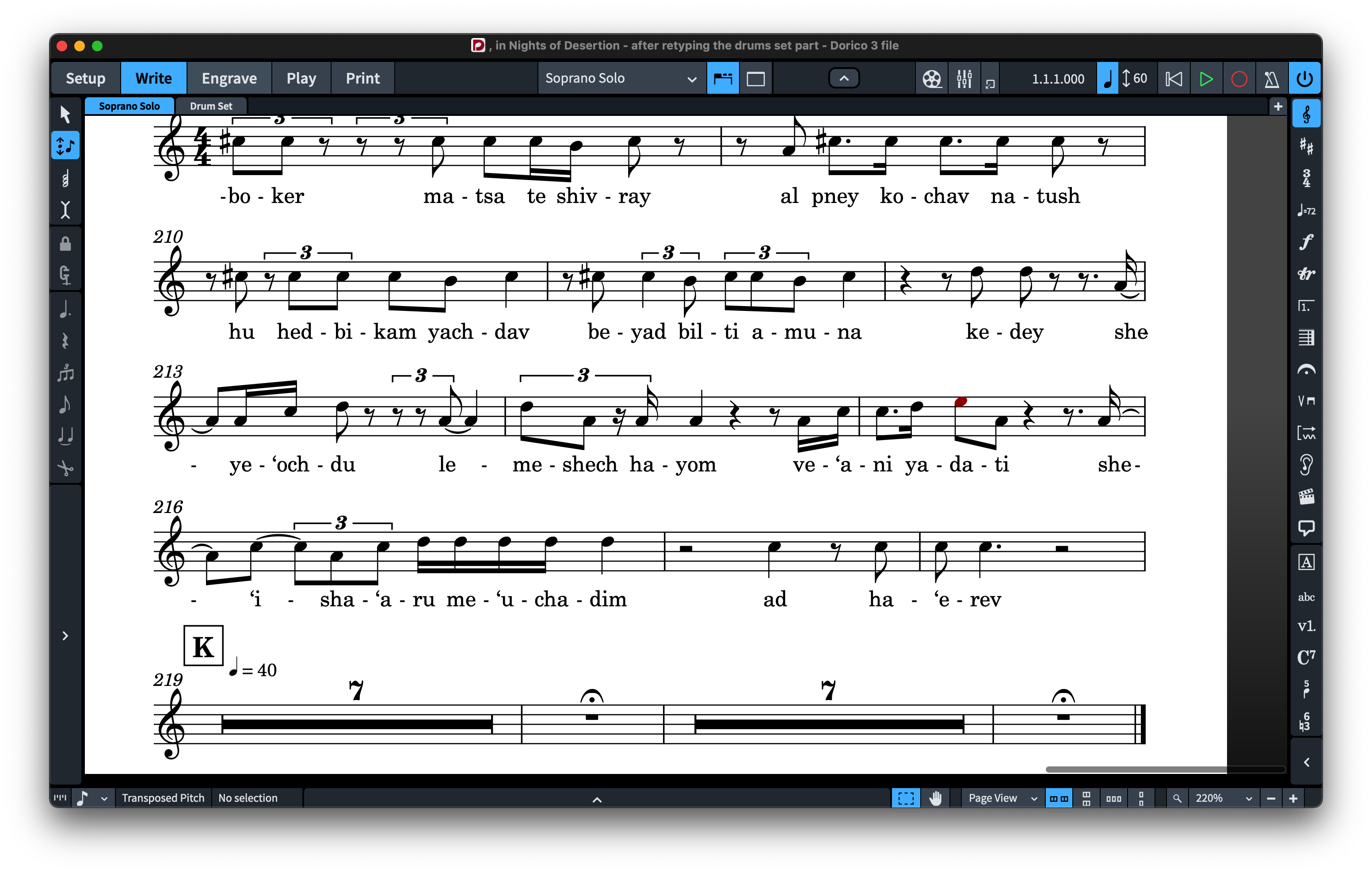Switch to galley view button

click(722, 78)
